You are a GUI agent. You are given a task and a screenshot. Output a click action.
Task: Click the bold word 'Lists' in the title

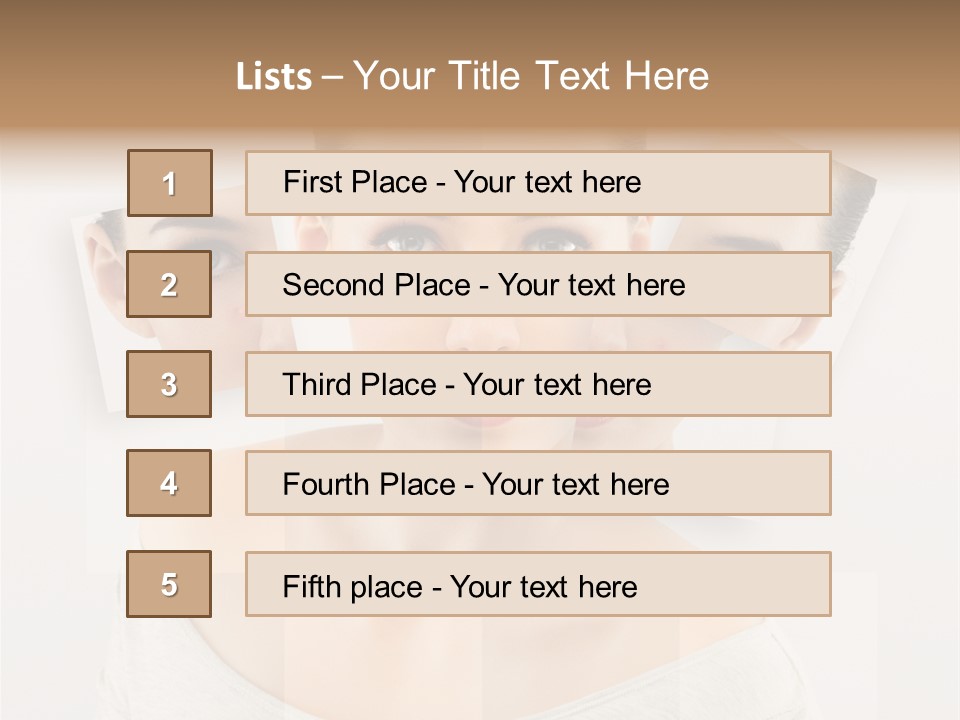point(274,76)
